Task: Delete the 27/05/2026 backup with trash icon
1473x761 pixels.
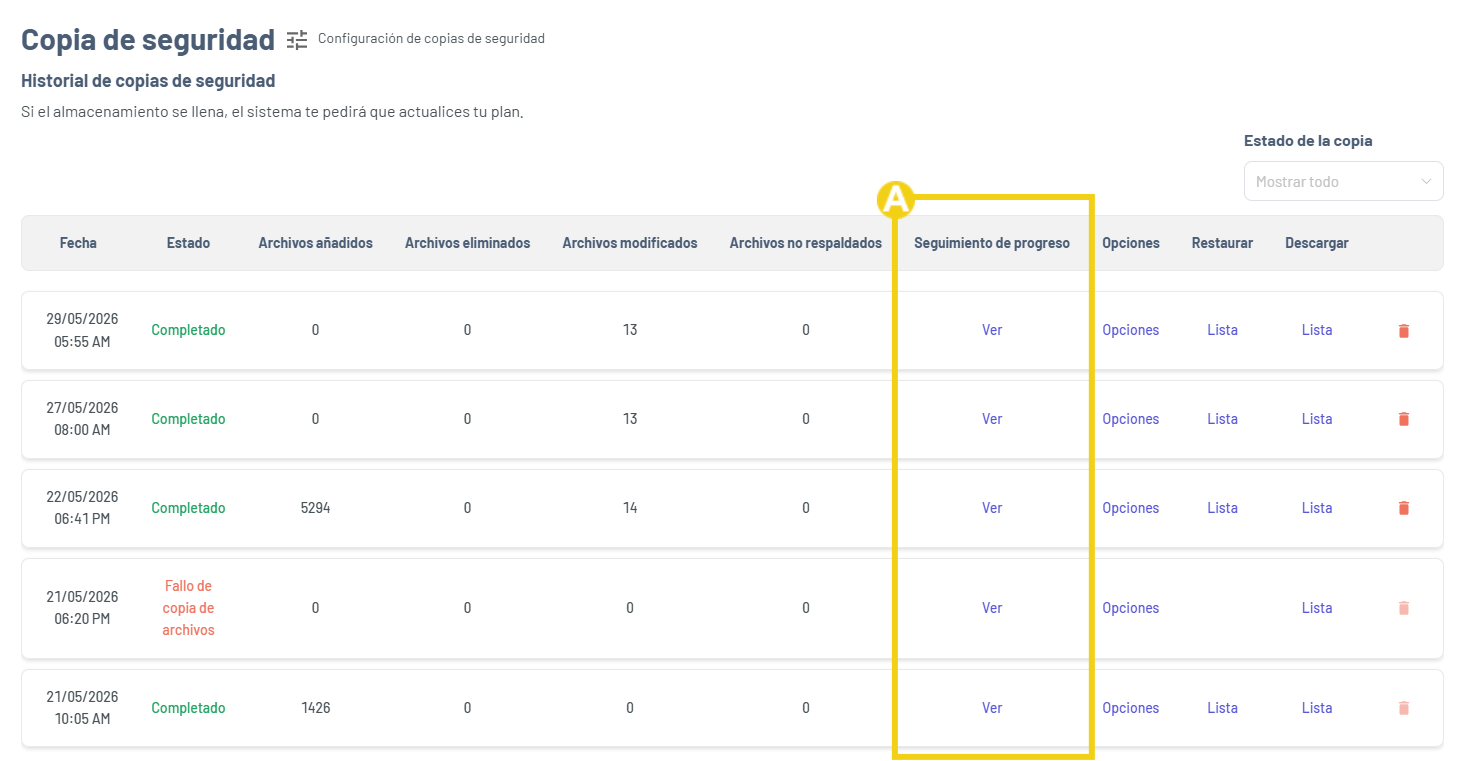Action: (1403, 419)
